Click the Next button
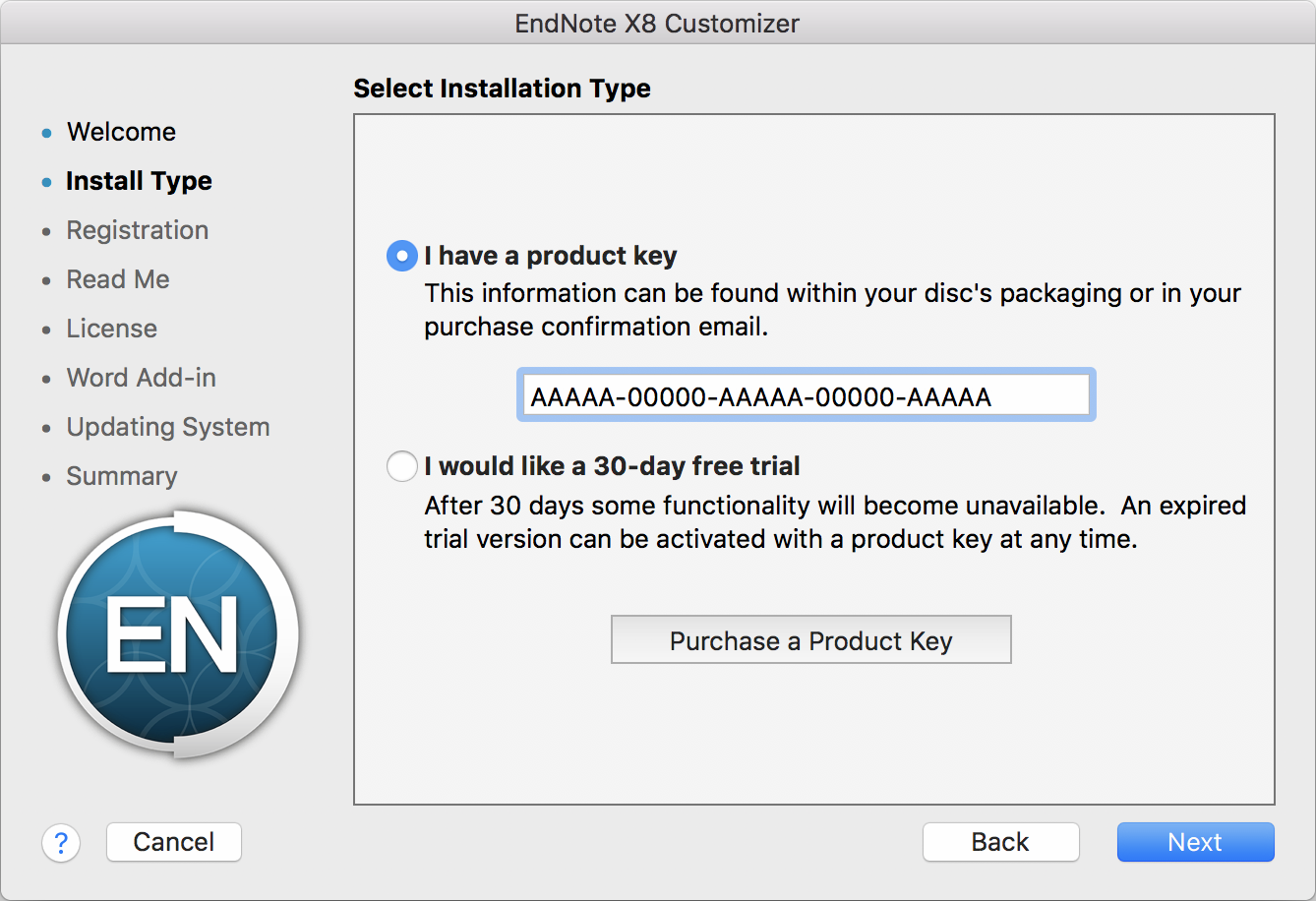1316x901 pixels. [1195, 842]
